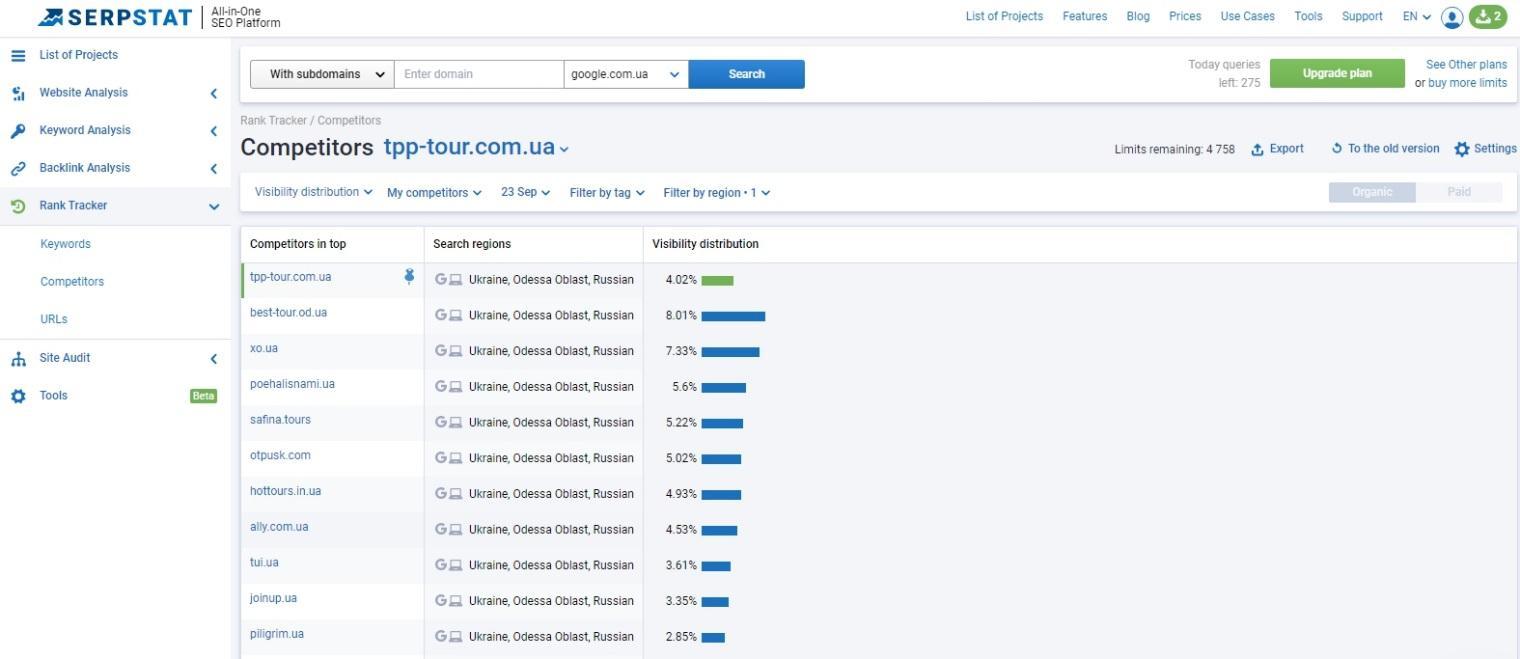The image size is (1520, 659).
Task: Open the Filter by tag dropdown
Action: 607,193
